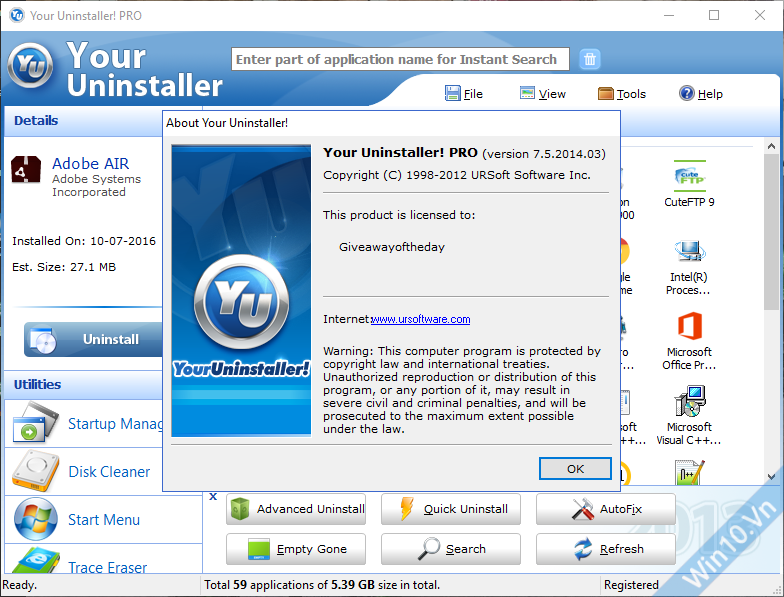Click the title bar app icon
This screenshot has width=784, height=597.
point(17,16)
